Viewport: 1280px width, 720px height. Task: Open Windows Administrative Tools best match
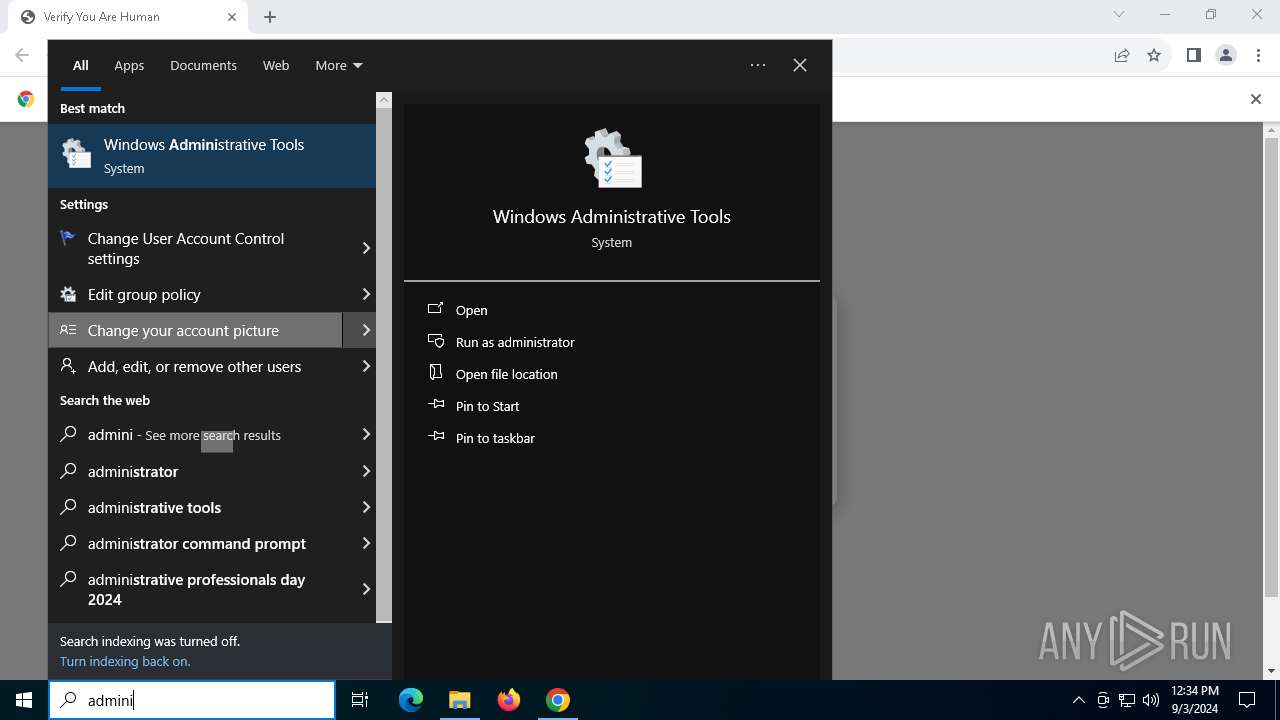[x=212, y=156]
